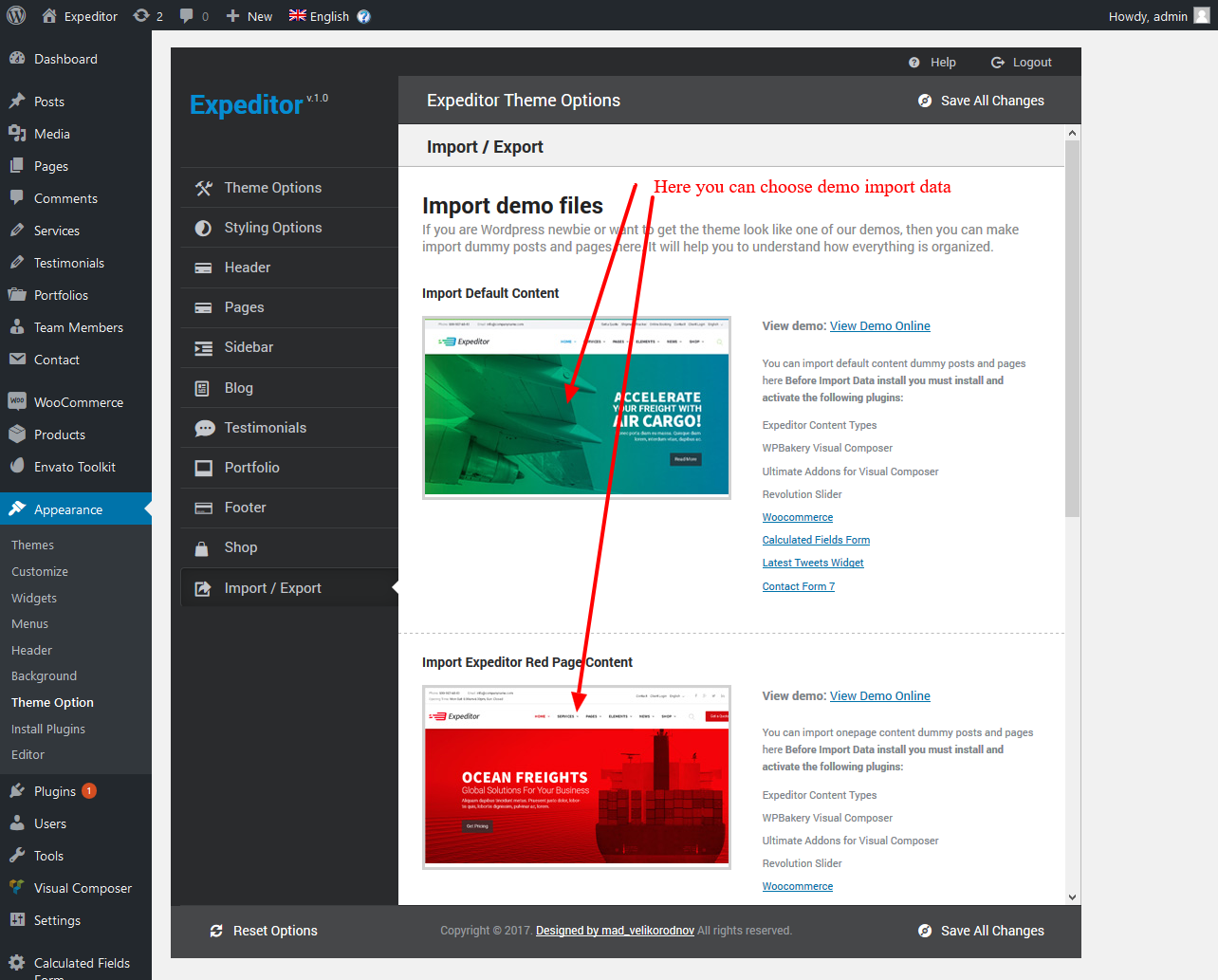Viewport: 1218px width, 980px height.
Task: Open the English language dropdown
Action: point(320,16)
